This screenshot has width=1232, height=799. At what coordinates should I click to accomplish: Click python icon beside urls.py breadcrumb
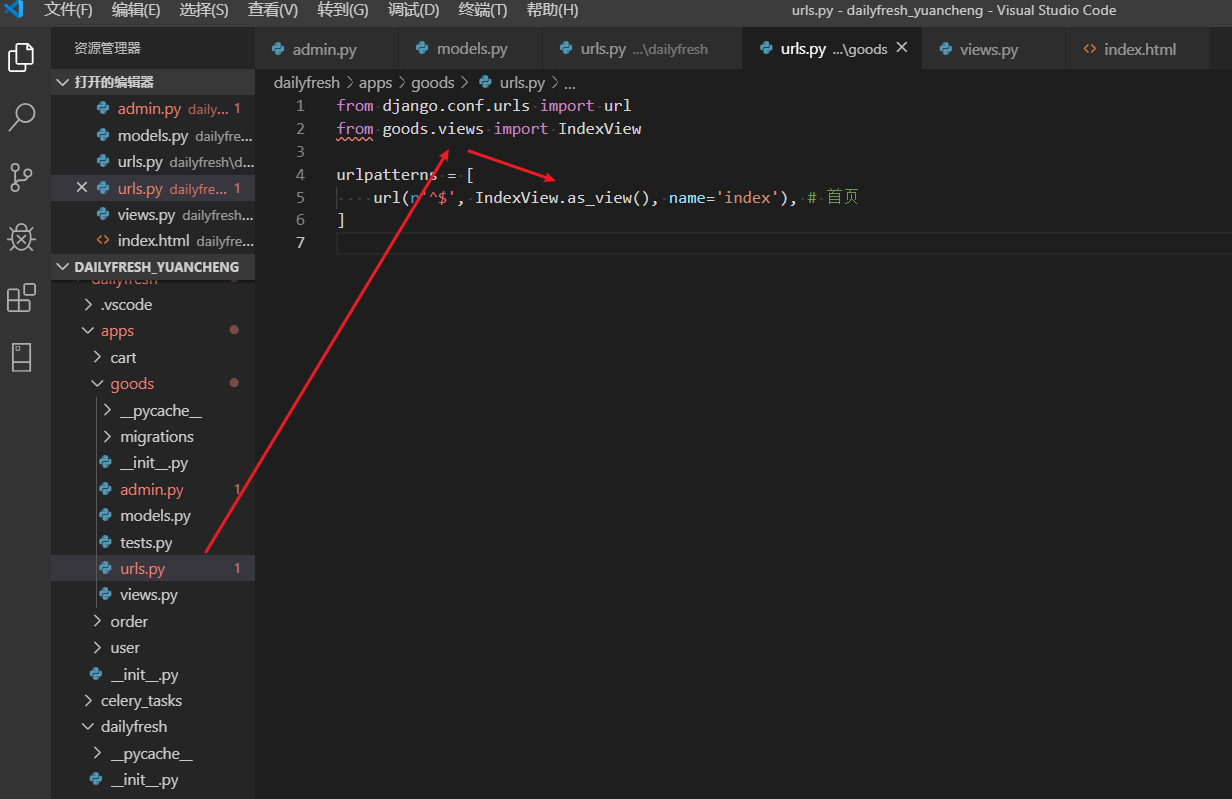click(486, 83)
